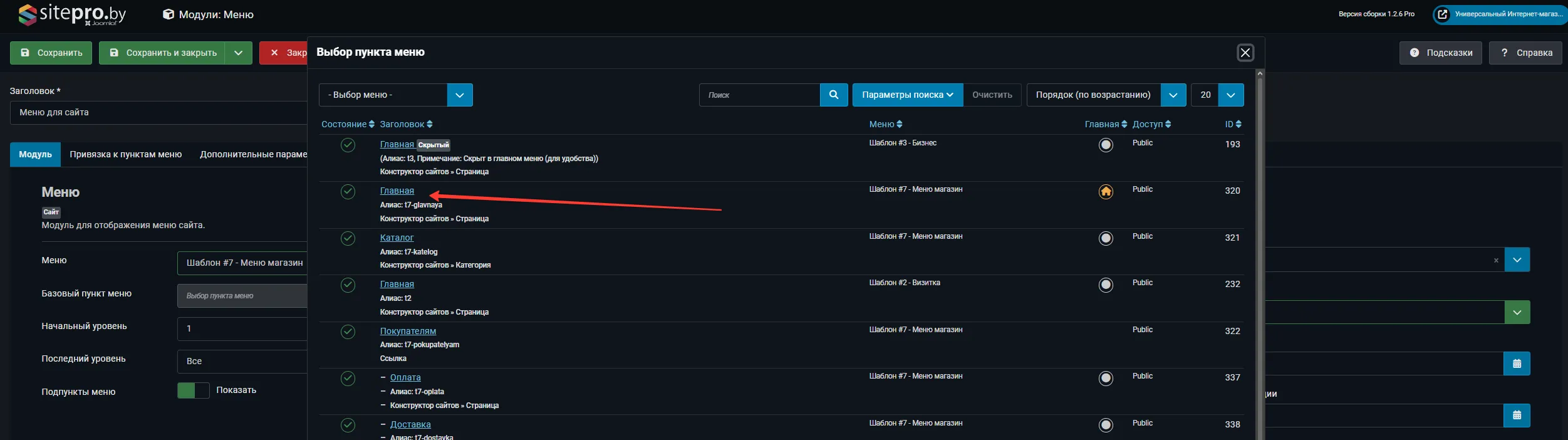Image resolution: width=1568 pixels, height=440 pixels.
Task: Expand Параметры поиска filter options
Action: pyautogui.click(x=907, y=95)
